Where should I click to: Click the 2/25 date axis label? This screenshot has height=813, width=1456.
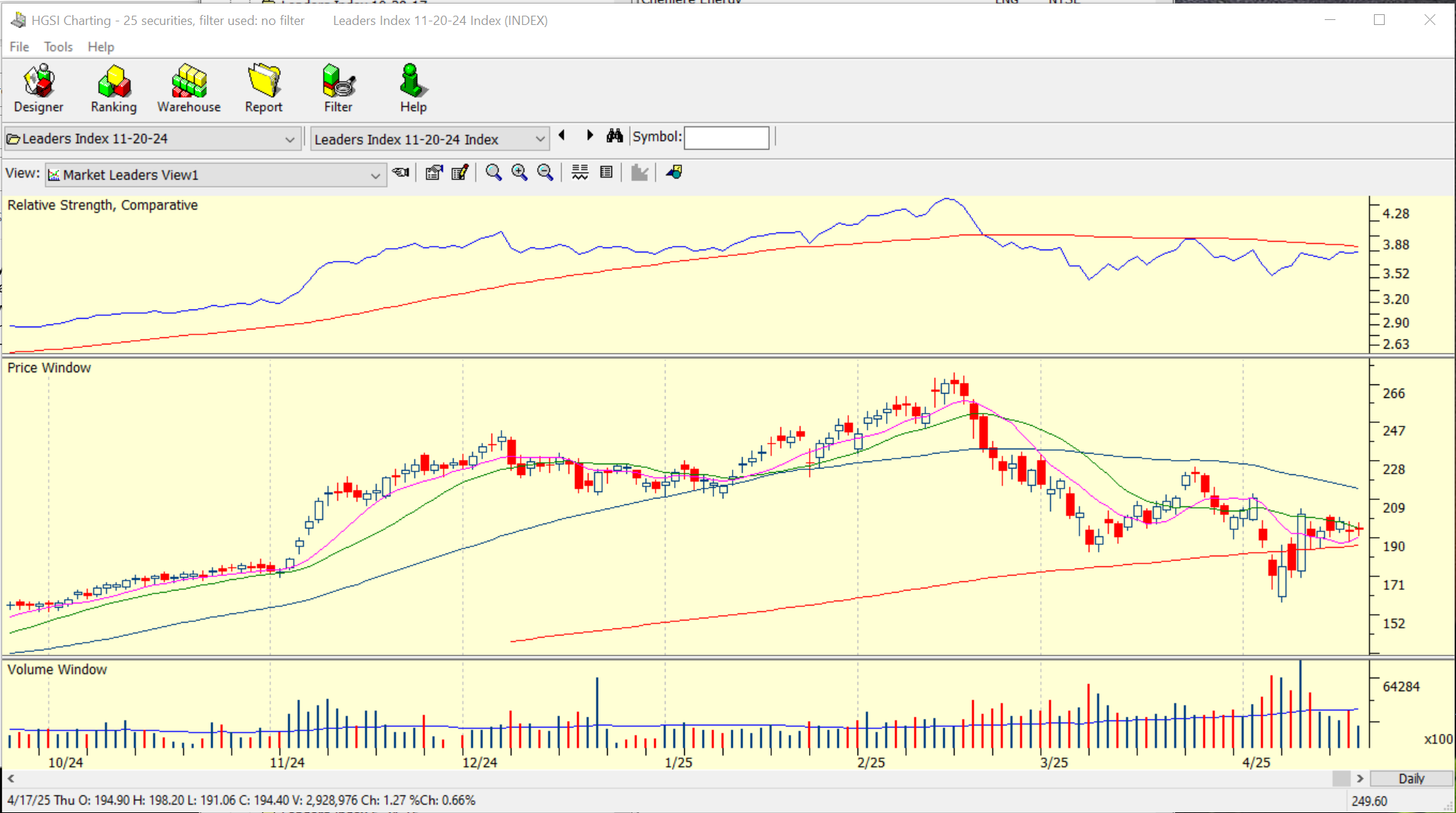coord(871,762)
